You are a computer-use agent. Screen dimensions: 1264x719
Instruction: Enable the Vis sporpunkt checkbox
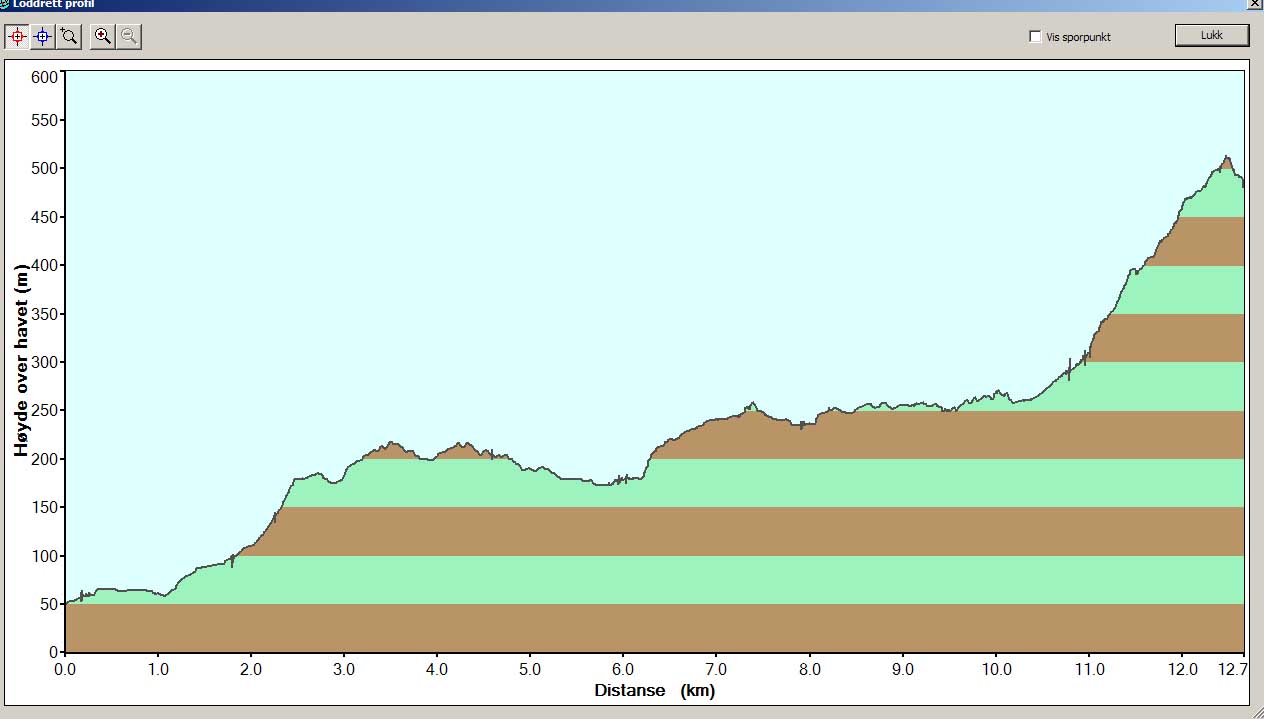click(x=1035, y=37)
